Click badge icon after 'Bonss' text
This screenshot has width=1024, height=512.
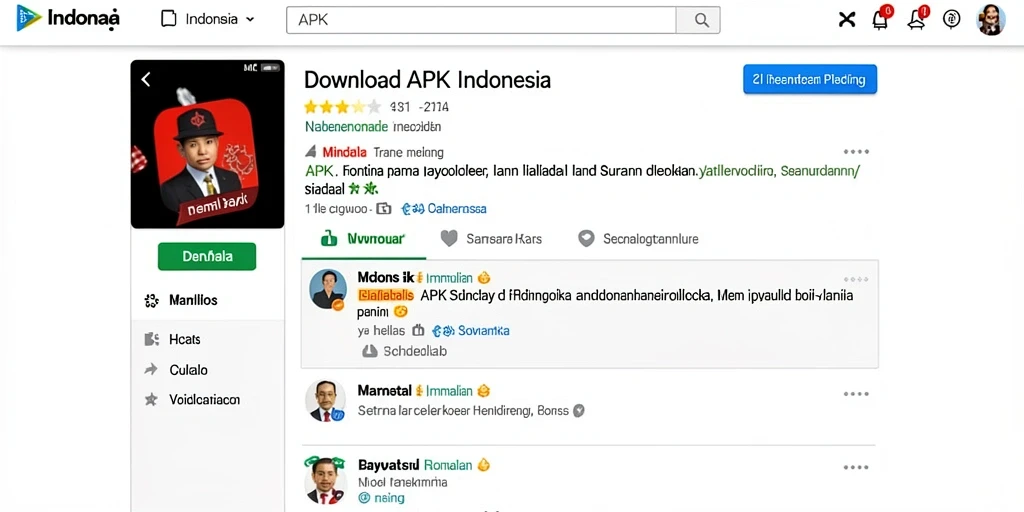click(x=578, y=411)
